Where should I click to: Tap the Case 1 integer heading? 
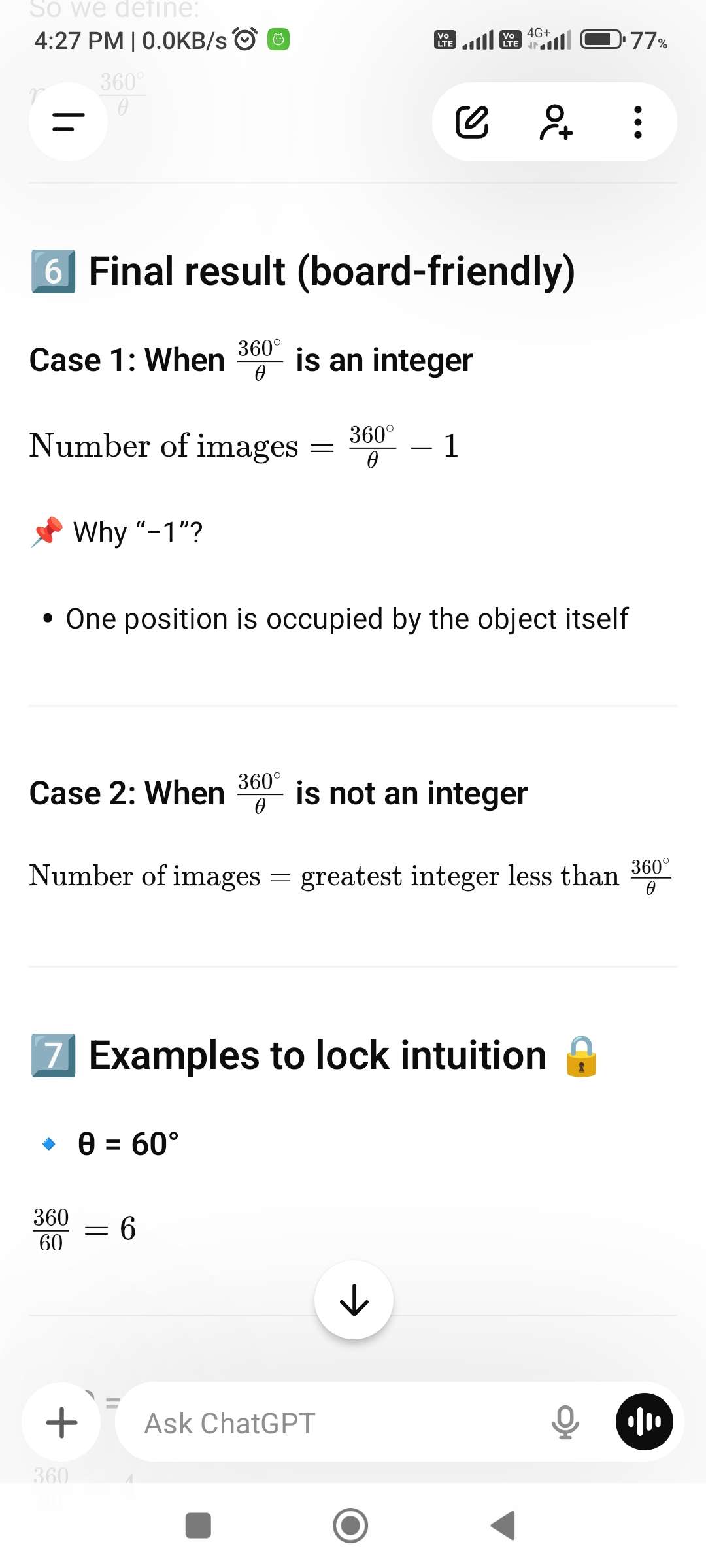pyautogui.click(x=250, y=359)
